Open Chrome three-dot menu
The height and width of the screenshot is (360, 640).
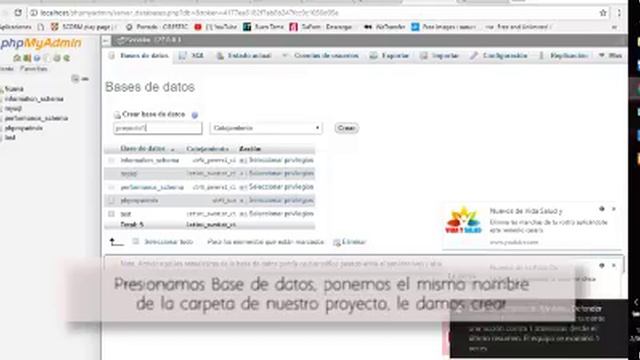(619, 13)
